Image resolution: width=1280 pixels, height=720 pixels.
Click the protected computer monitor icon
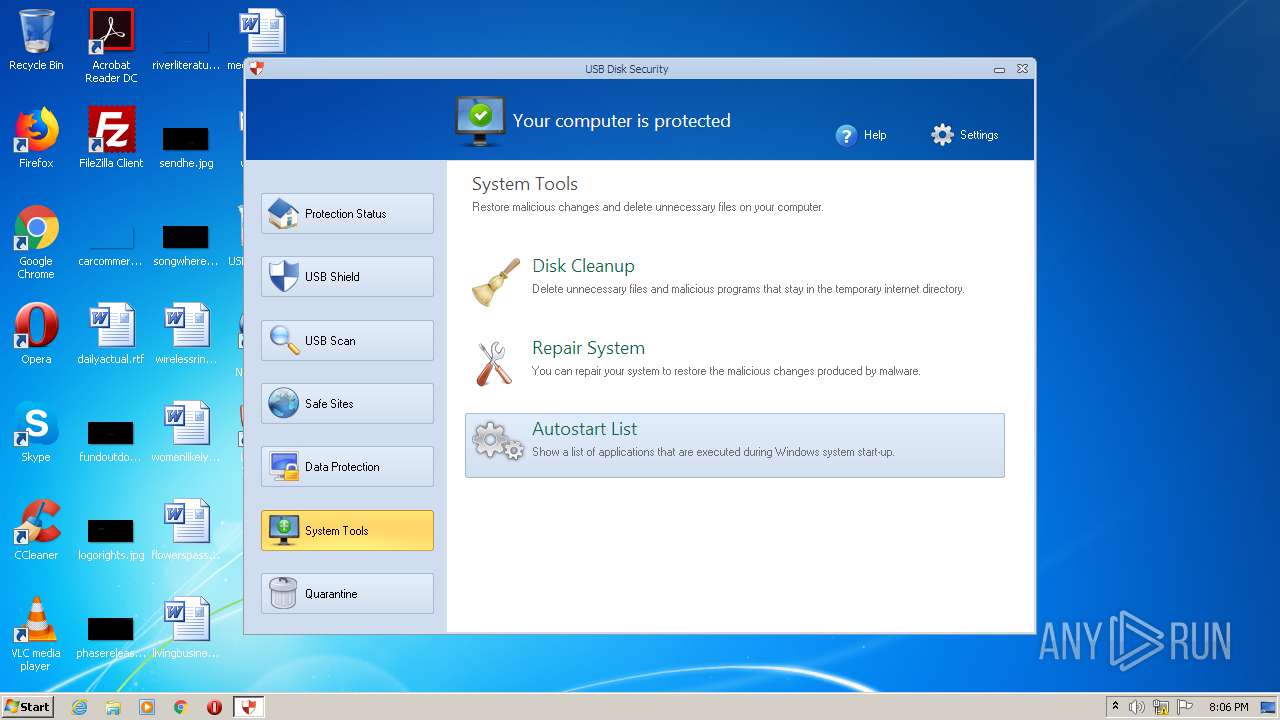click(x=480, y=121)
